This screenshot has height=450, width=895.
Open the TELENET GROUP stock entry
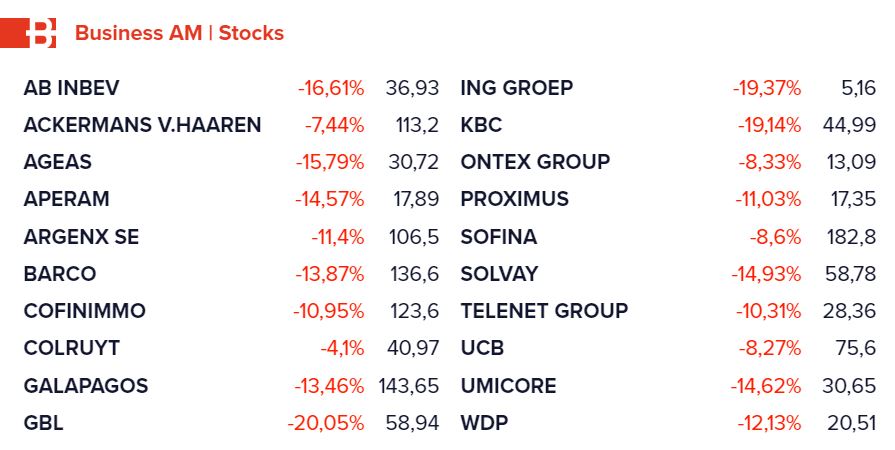(x=544, y=311)
